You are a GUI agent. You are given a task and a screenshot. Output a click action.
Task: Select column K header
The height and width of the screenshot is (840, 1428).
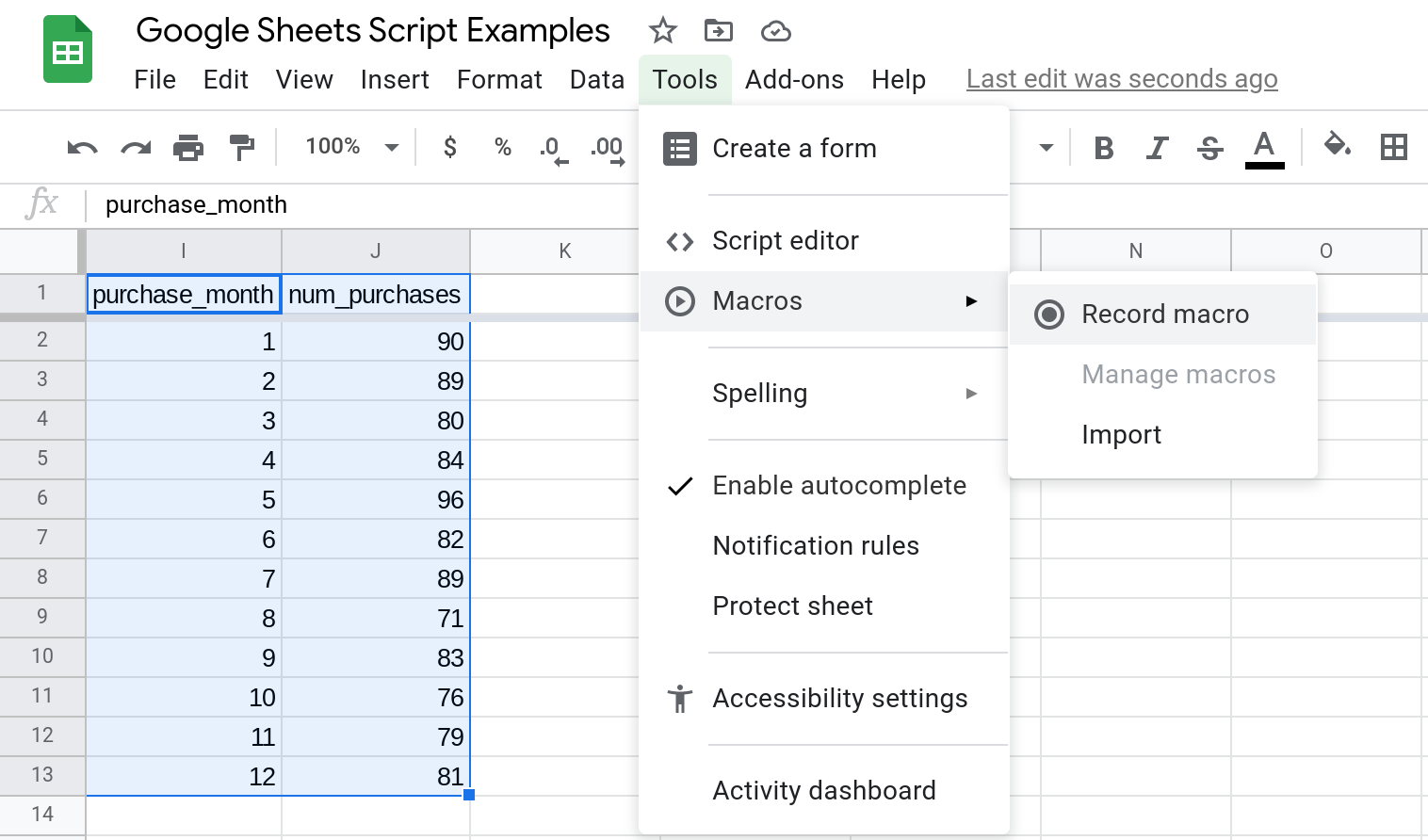pyautogui.click(x=565, y=251)
